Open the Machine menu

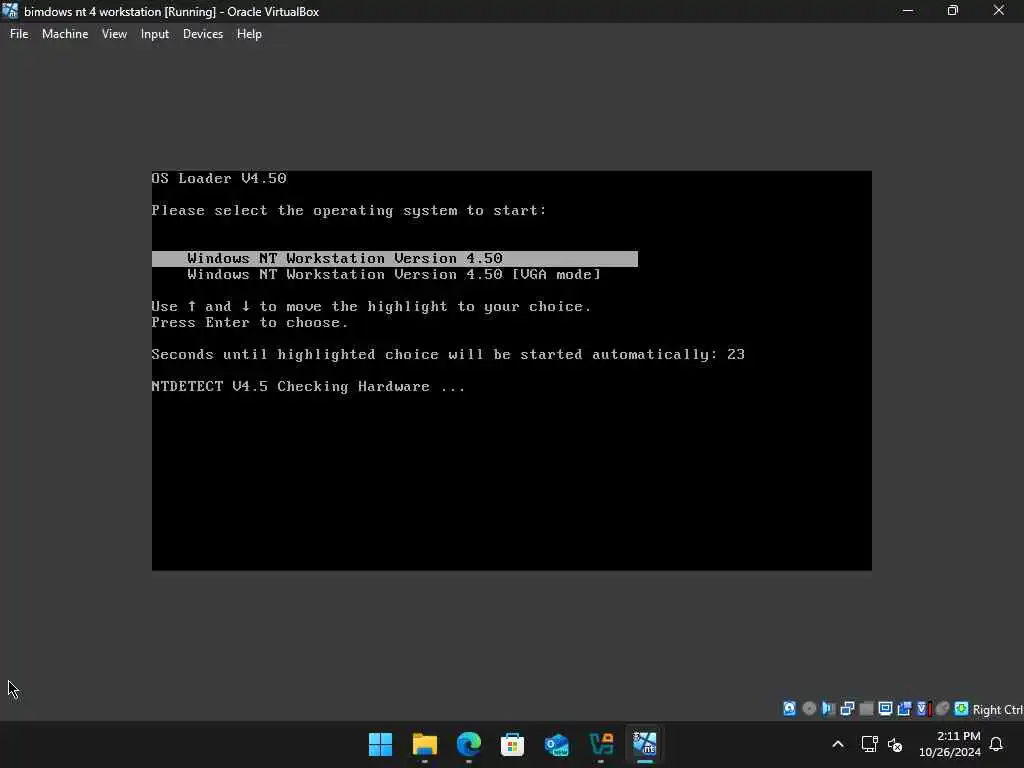(x=65, y=34)
